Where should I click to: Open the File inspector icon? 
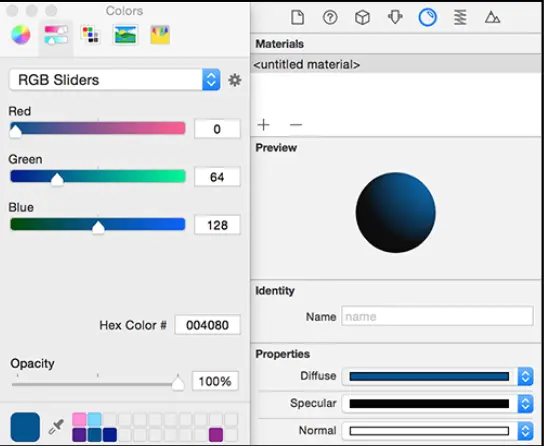[297, 17]
